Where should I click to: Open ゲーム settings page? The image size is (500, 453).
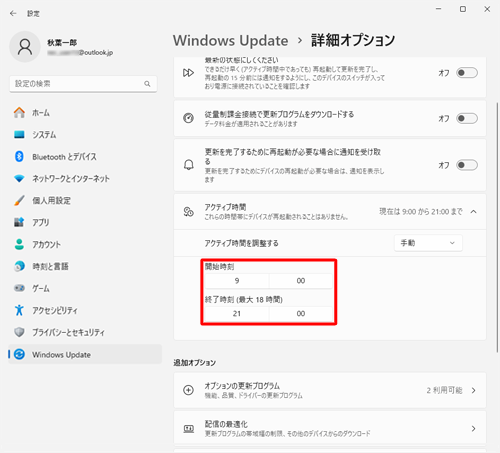click(x=85, y=288)
